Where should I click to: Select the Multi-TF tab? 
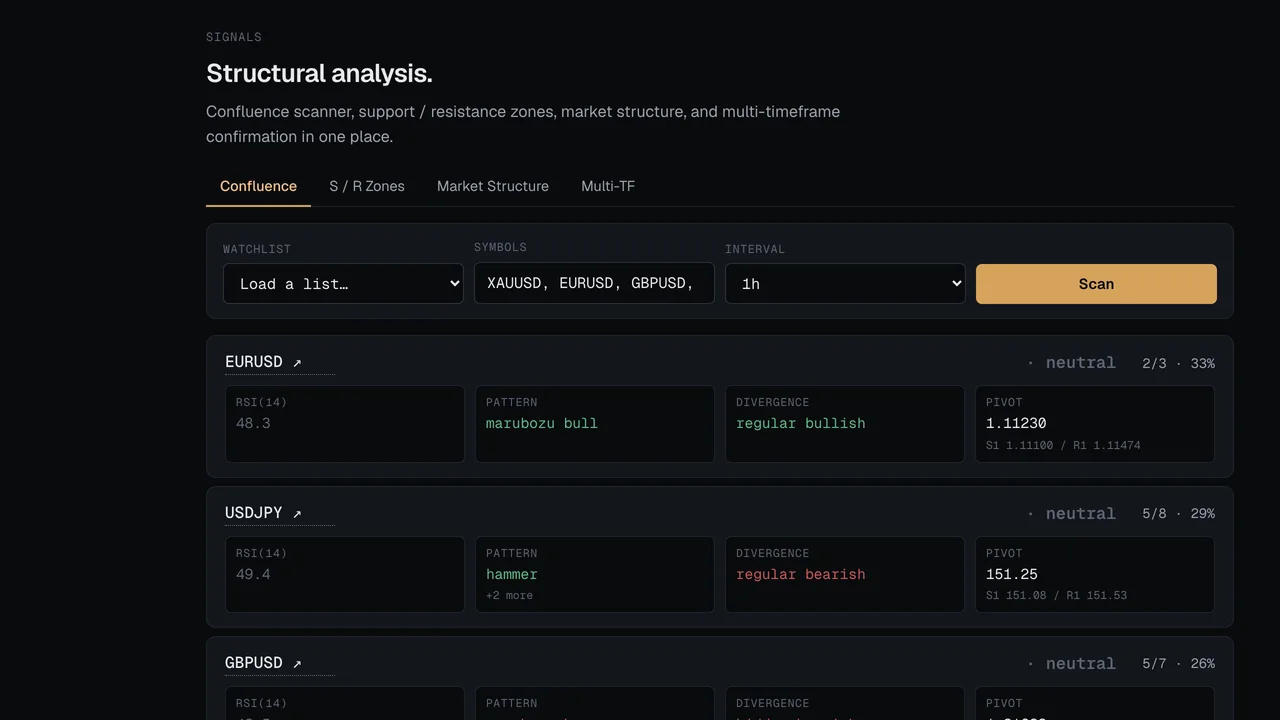608,186
